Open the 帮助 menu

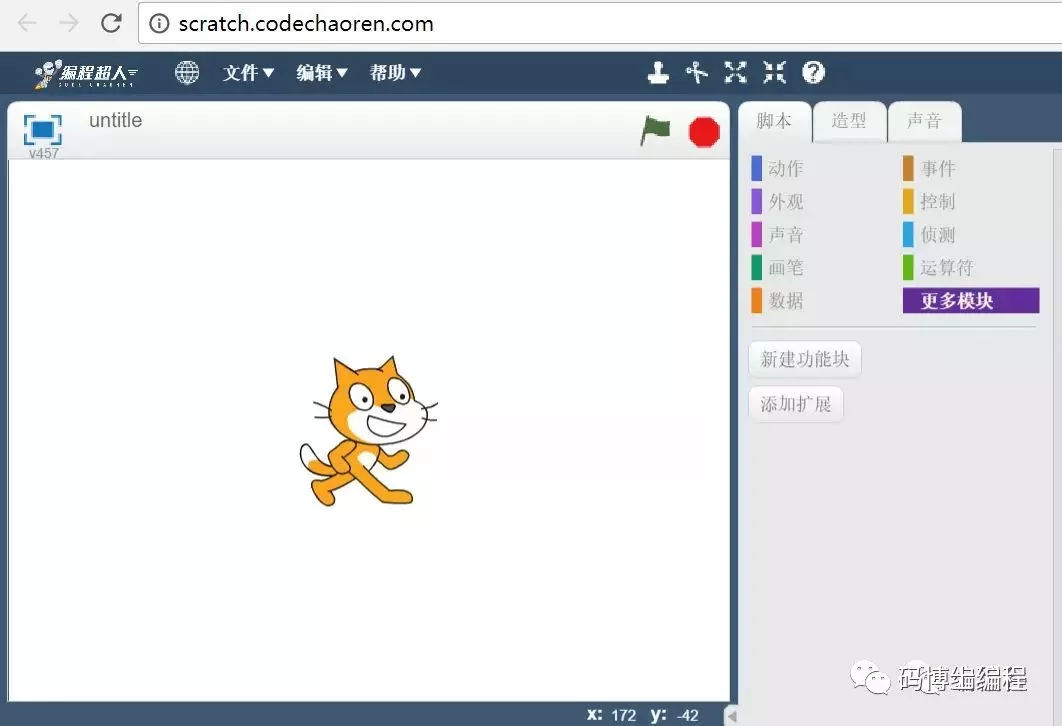coord(395,72)
